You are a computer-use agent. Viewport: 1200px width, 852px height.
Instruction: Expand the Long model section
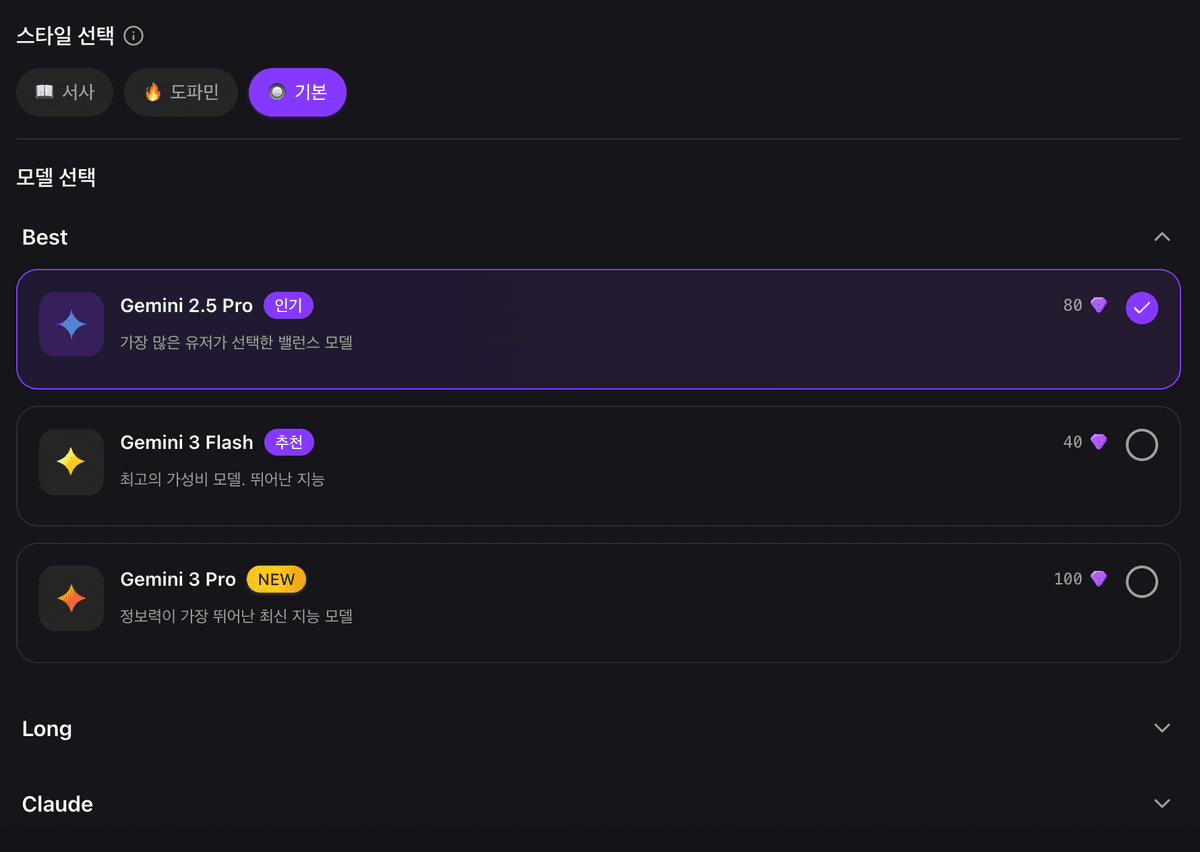click(1162, 728)
